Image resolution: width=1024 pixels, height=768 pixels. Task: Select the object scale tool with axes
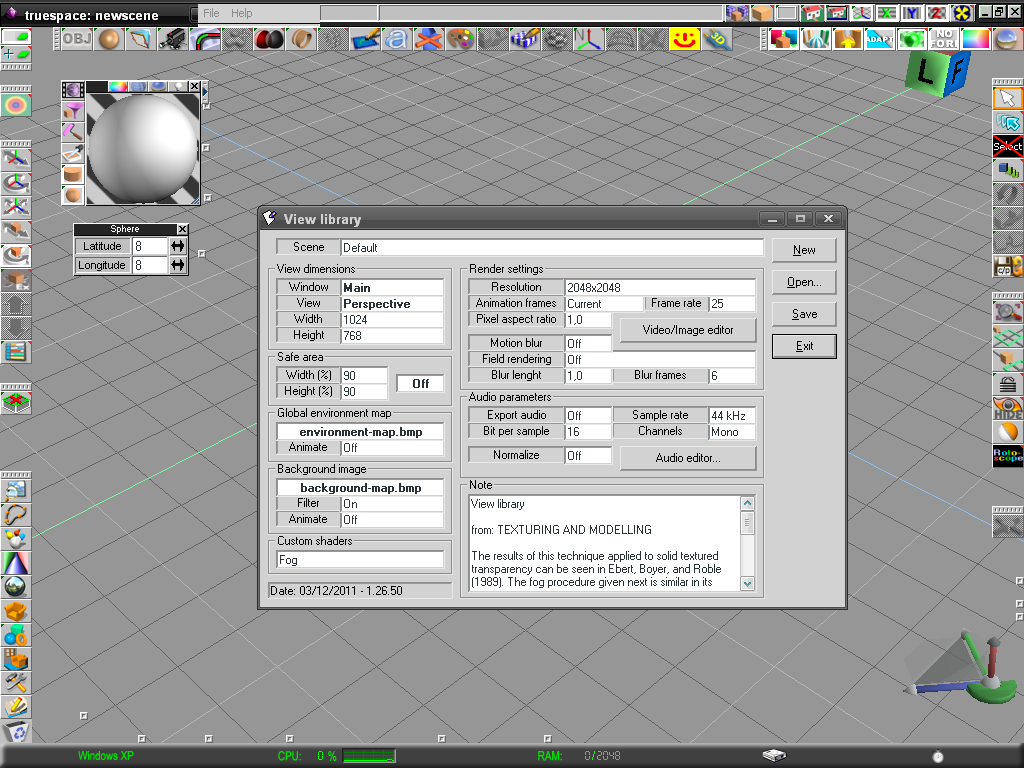16,208
